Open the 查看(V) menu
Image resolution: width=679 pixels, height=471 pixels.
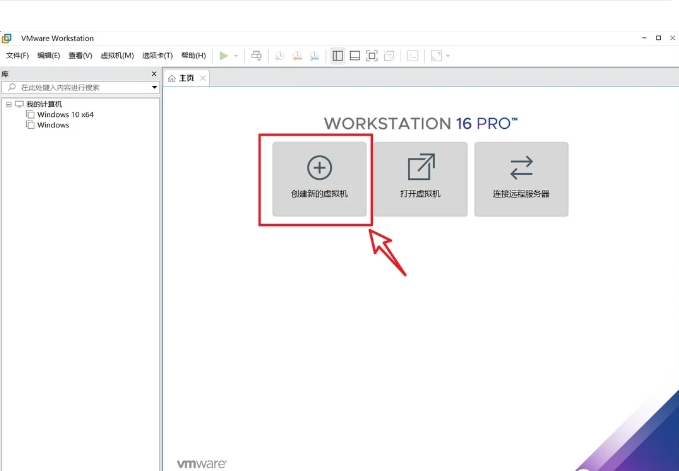coord(81,56)
